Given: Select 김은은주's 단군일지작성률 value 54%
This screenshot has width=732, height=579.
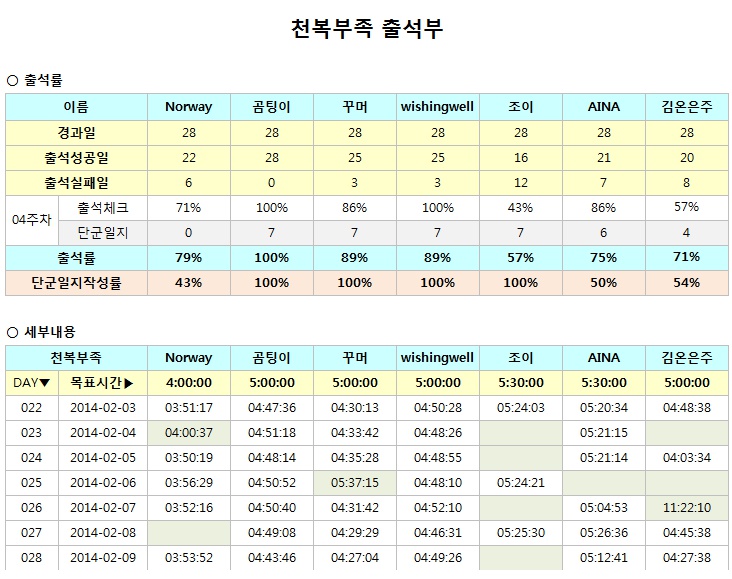Looking at the screenshot, I should (687, 283).
